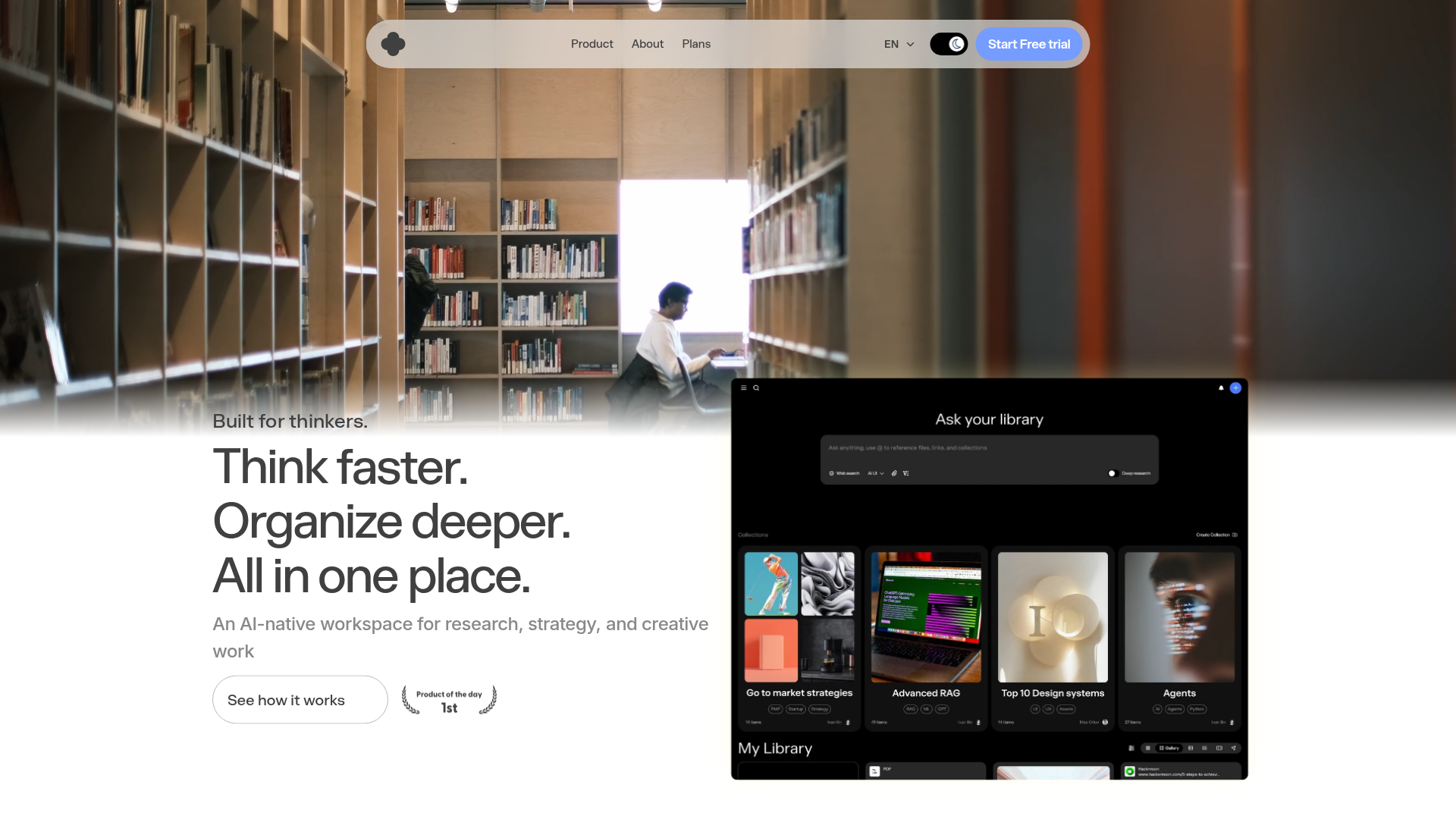Select the Gallery view icon in My Library
This screenshot has width=1456, height=819.
1169,748
